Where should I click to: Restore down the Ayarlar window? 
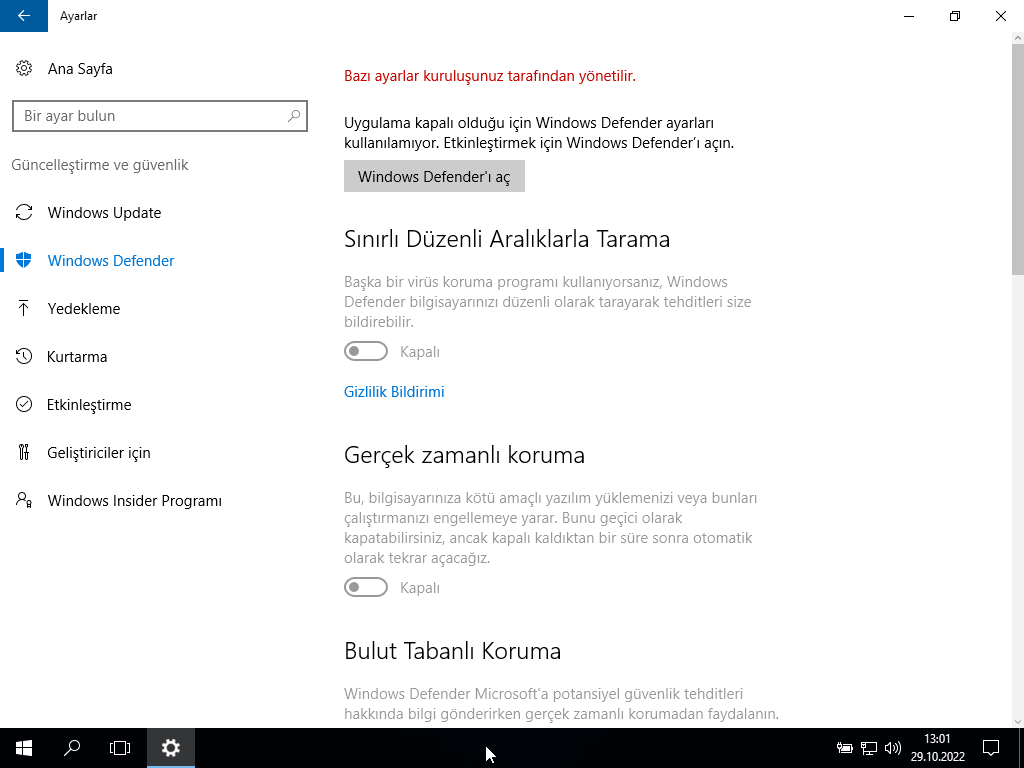point(955,16)
